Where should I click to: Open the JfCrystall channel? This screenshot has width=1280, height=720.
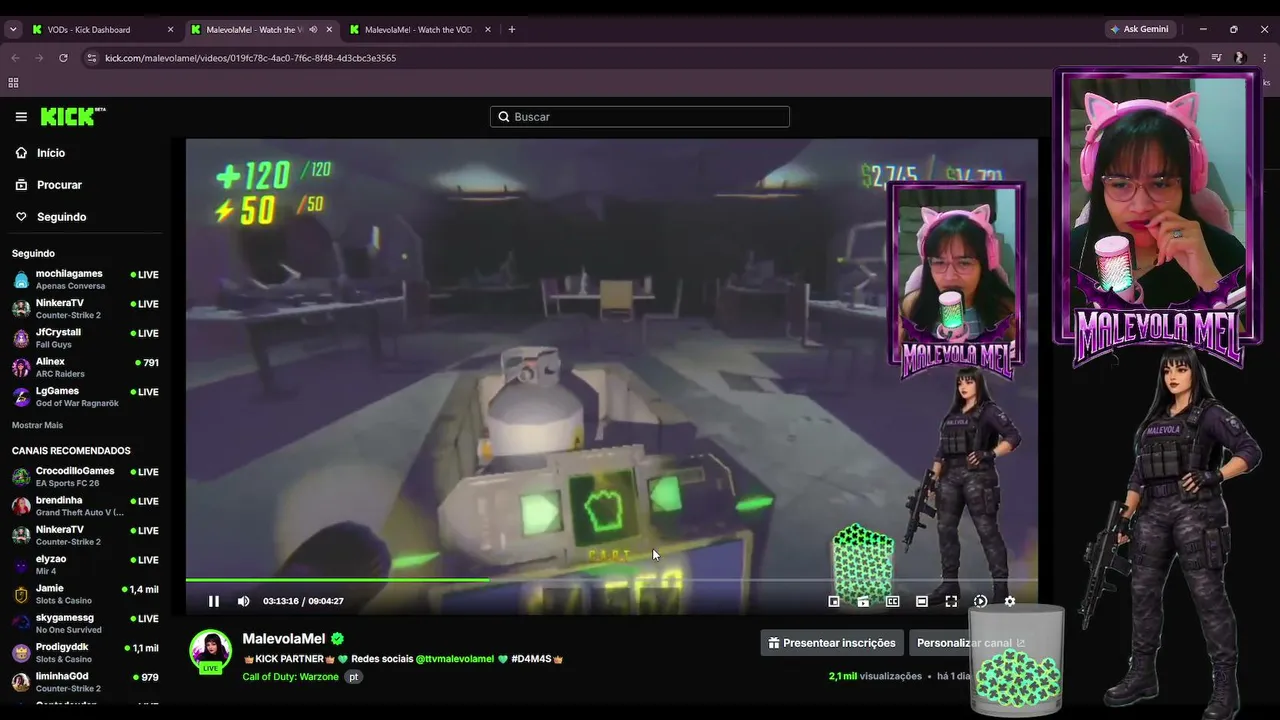click(85, 338)
